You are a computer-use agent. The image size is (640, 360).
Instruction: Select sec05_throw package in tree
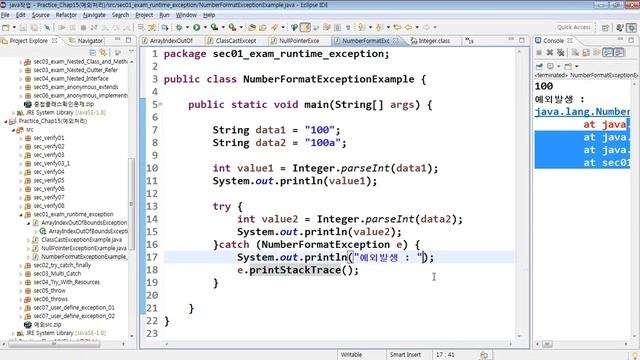coord(49,291)
